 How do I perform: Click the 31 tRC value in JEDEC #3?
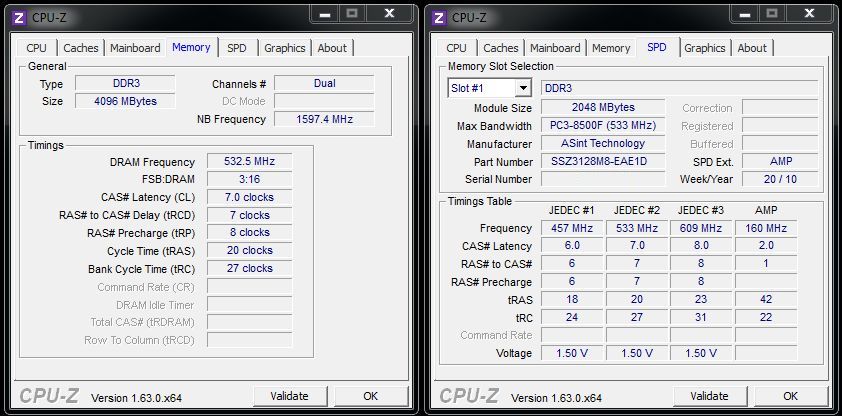point(701,317)
